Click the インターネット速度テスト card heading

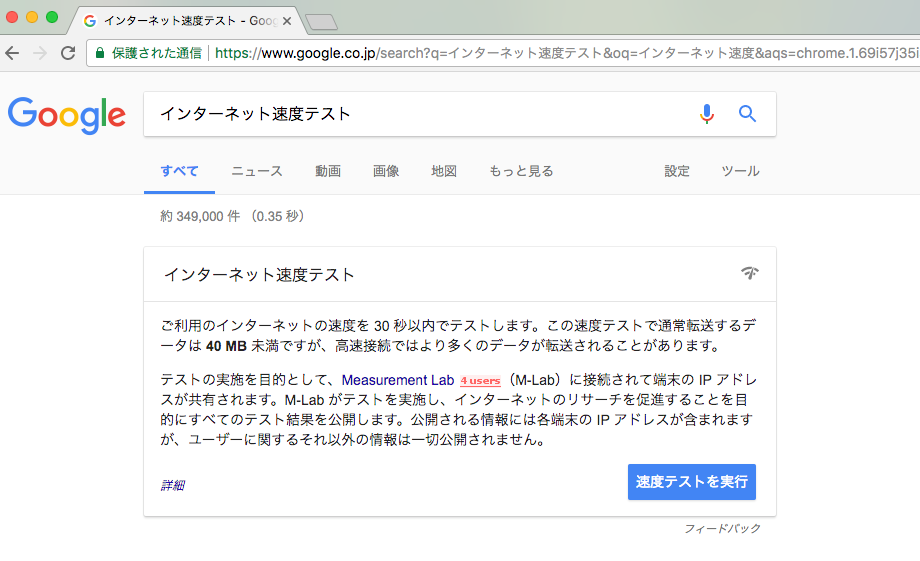pyautogui.click(x=259, y=275)
